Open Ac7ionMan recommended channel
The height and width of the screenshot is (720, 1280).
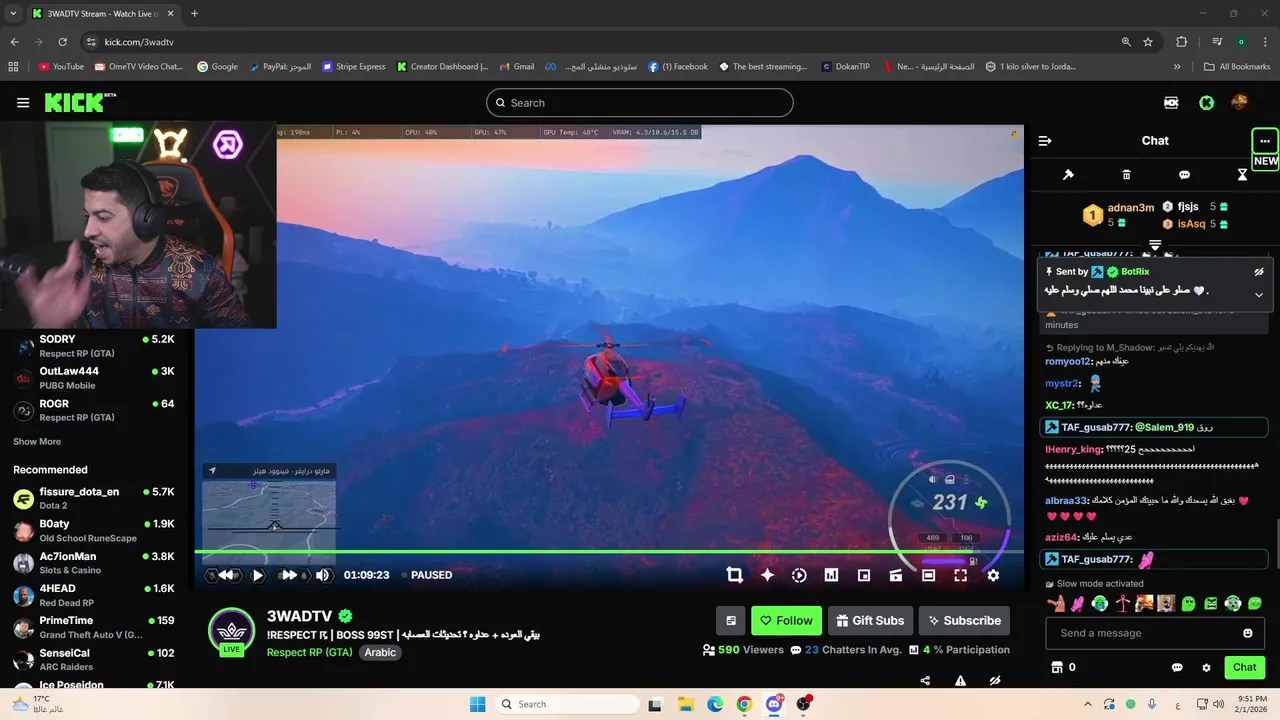(x=95, y=562)
